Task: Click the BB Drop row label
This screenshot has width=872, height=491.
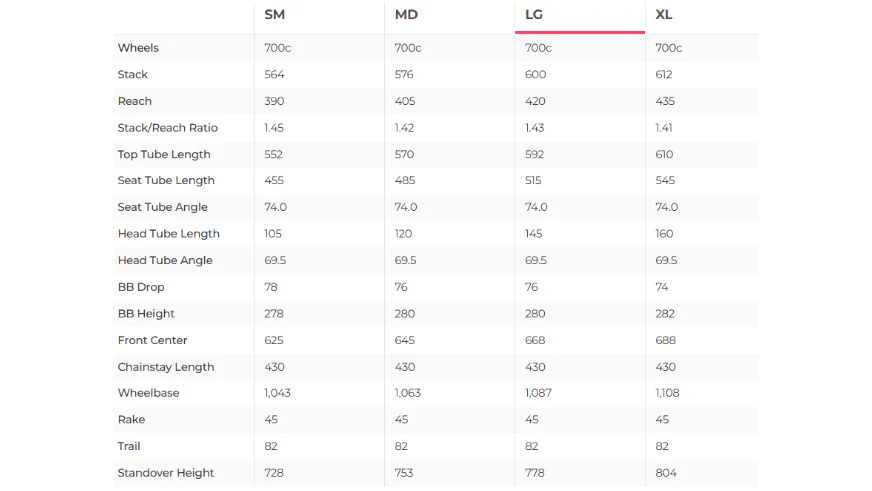Action: click(141, 287)
